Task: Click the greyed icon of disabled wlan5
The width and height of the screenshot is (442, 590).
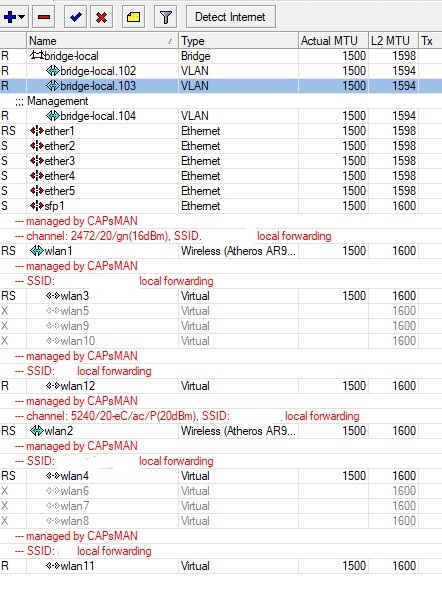Action: click(53, 311)
